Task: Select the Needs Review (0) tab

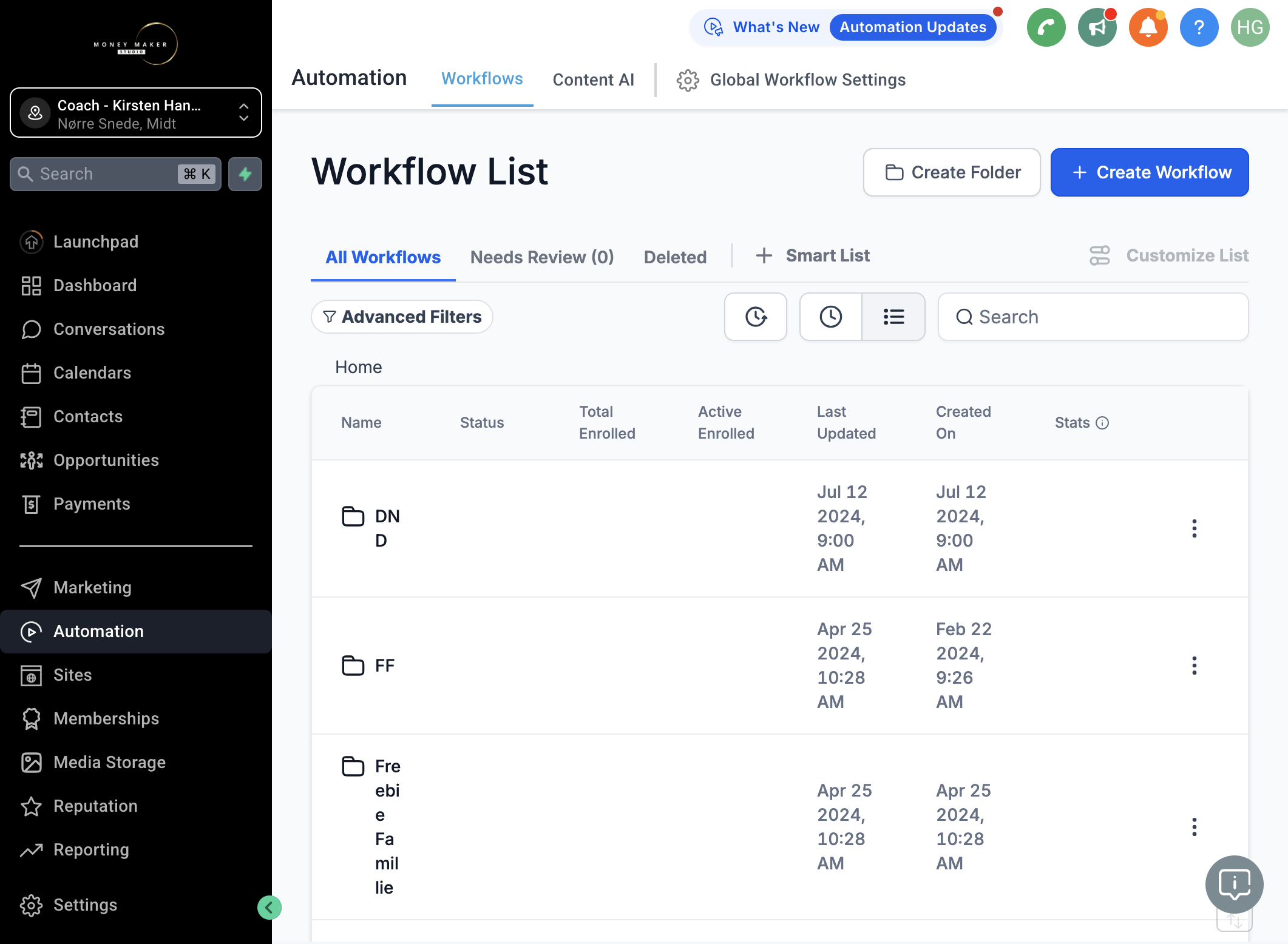Action: (541, 257)
